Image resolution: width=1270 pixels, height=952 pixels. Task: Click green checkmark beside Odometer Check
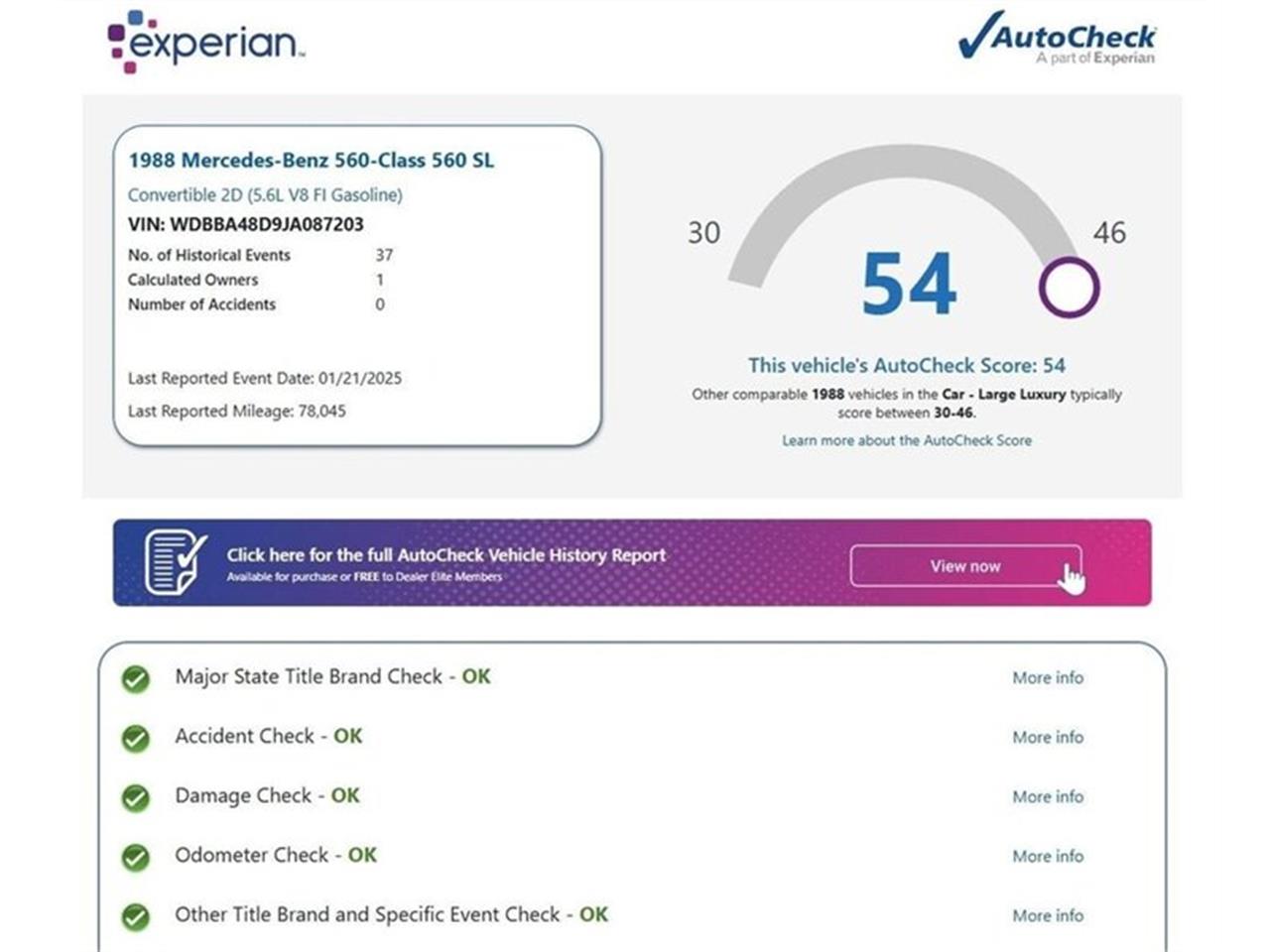(136, 858)
